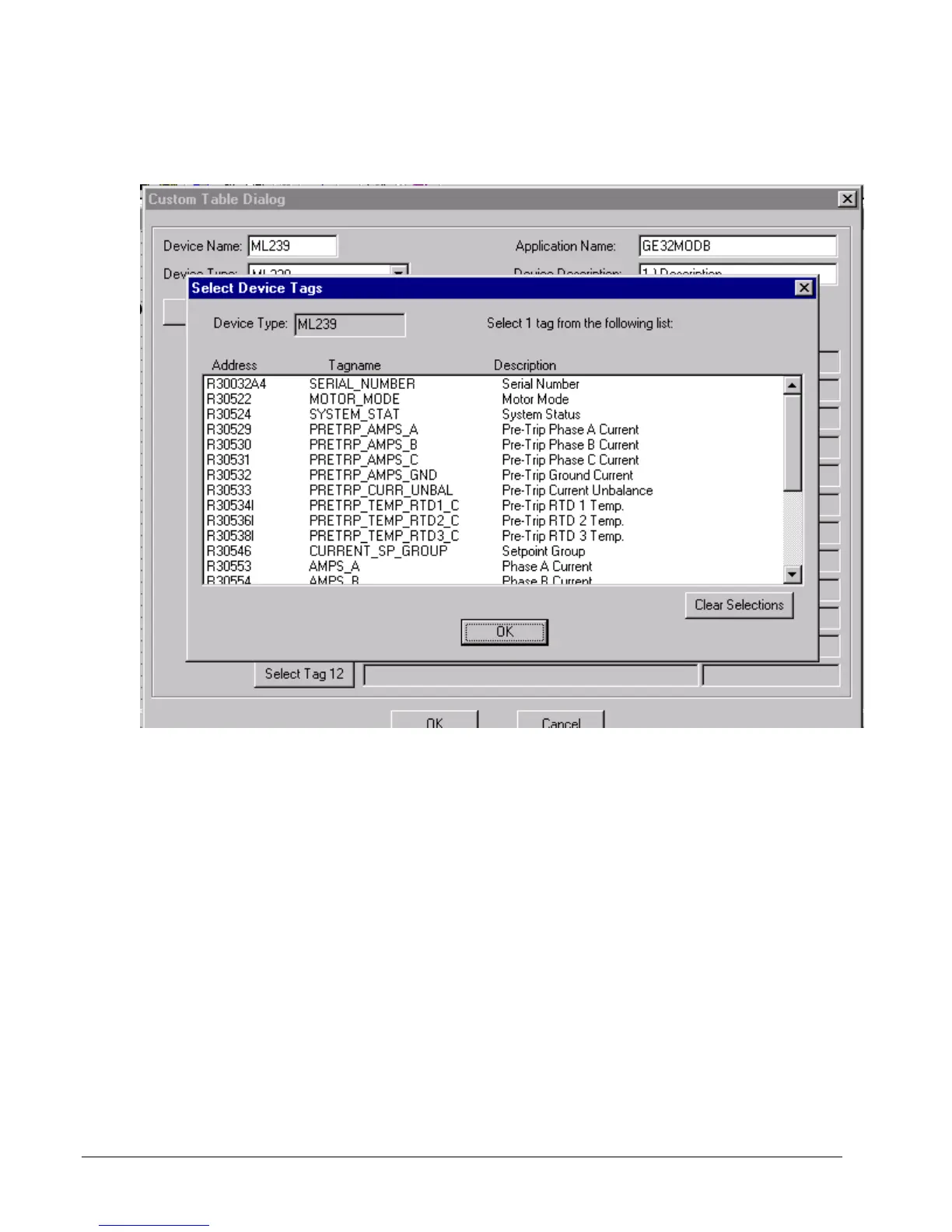This screenshot has width=952, height=1232.
Task: Click the Clear Selections button
Action: 739,605
